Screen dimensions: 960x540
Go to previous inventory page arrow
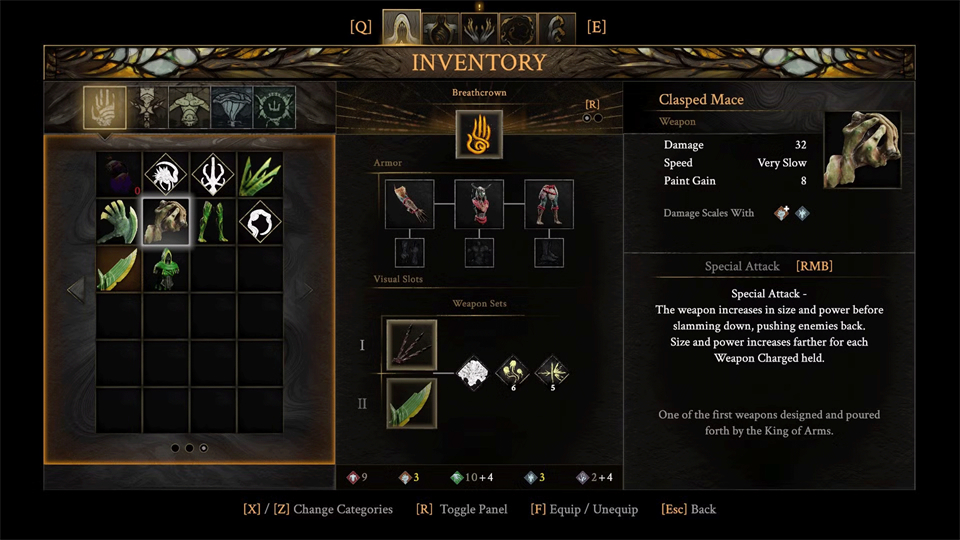(76, 289)
